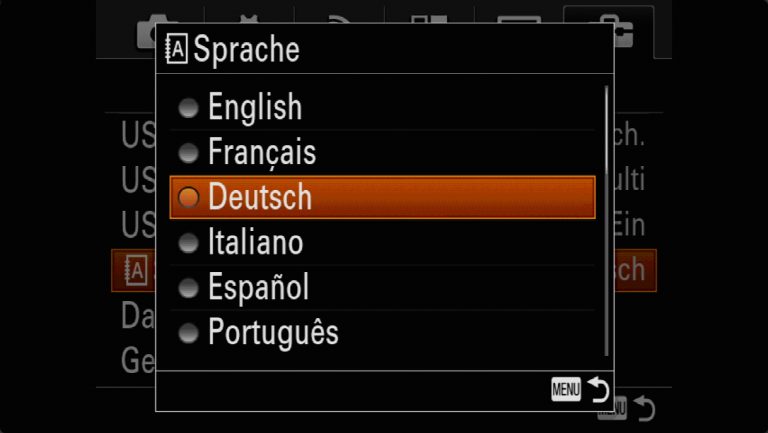Choose Italiano from the language list
Viewport: 768px width, 433px height.
[383, 242]
